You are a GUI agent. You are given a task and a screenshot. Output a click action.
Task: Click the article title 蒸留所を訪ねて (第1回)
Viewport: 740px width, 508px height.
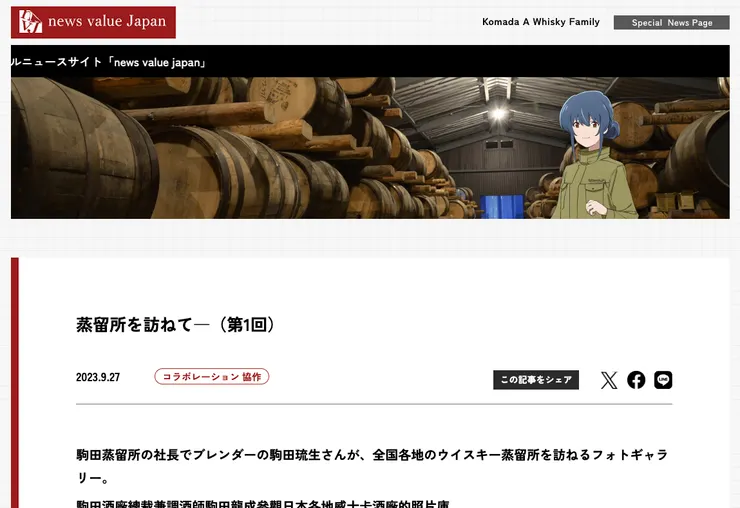[176, 325]
